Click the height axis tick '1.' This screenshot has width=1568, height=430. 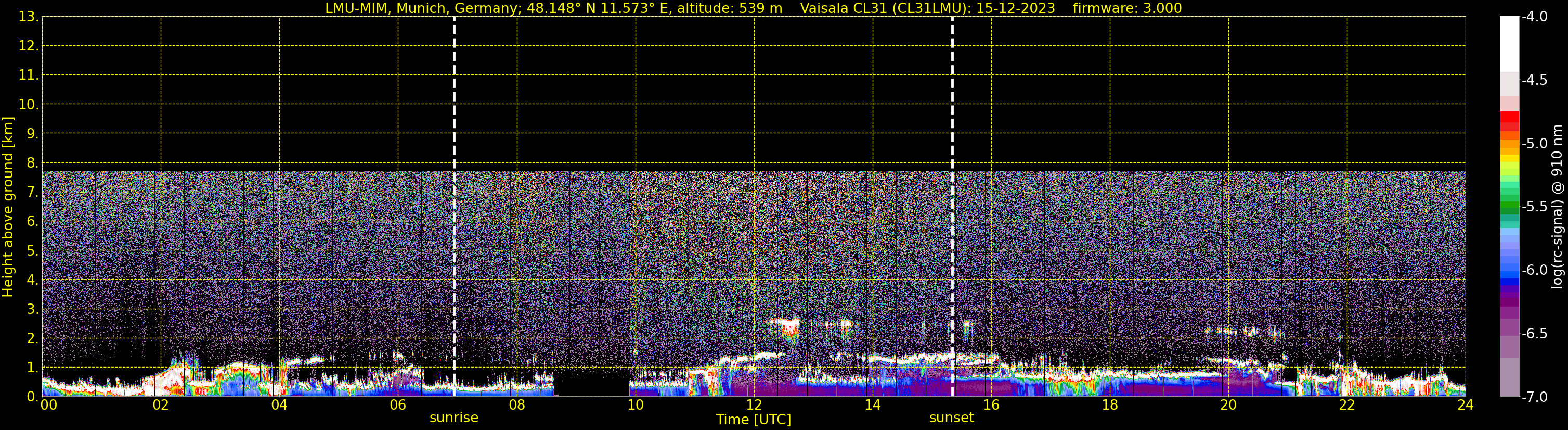32,368
